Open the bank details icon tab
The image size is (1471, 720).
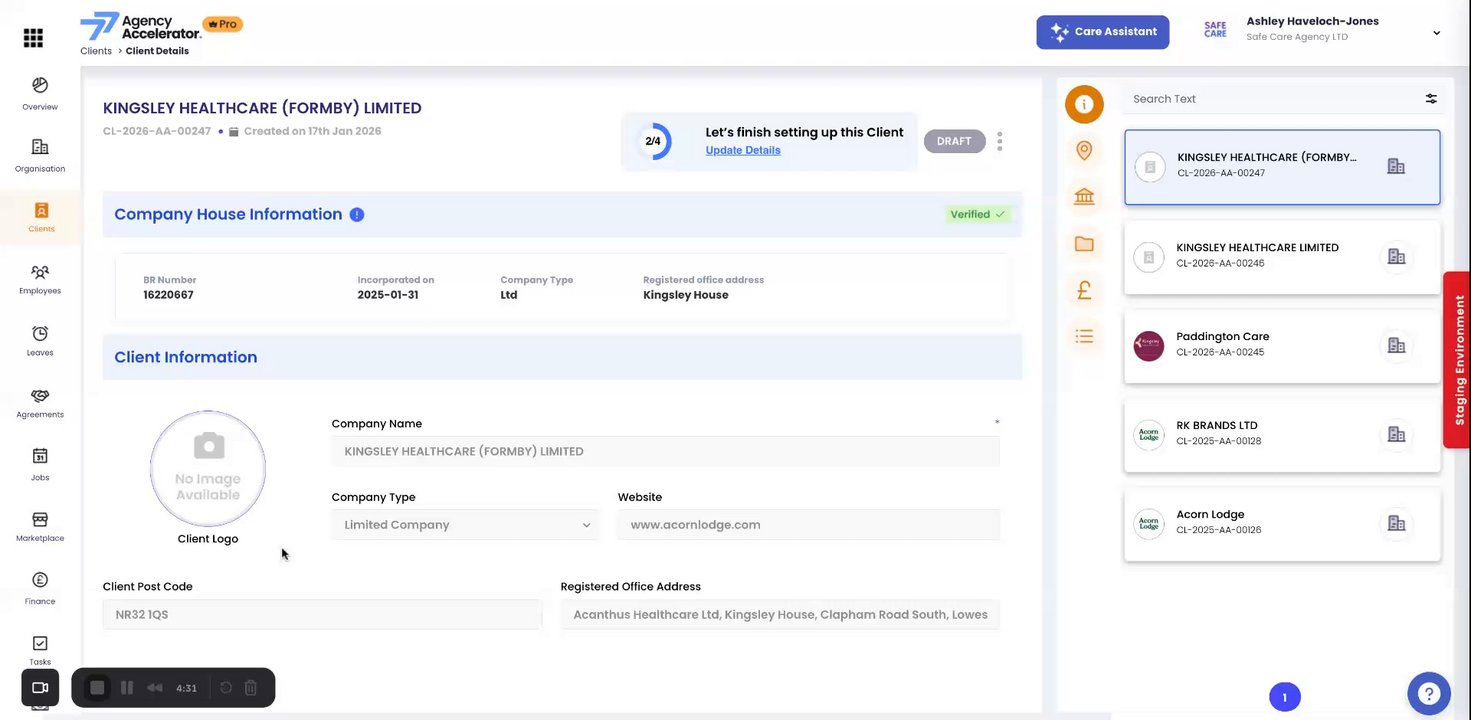[1084, 196]
